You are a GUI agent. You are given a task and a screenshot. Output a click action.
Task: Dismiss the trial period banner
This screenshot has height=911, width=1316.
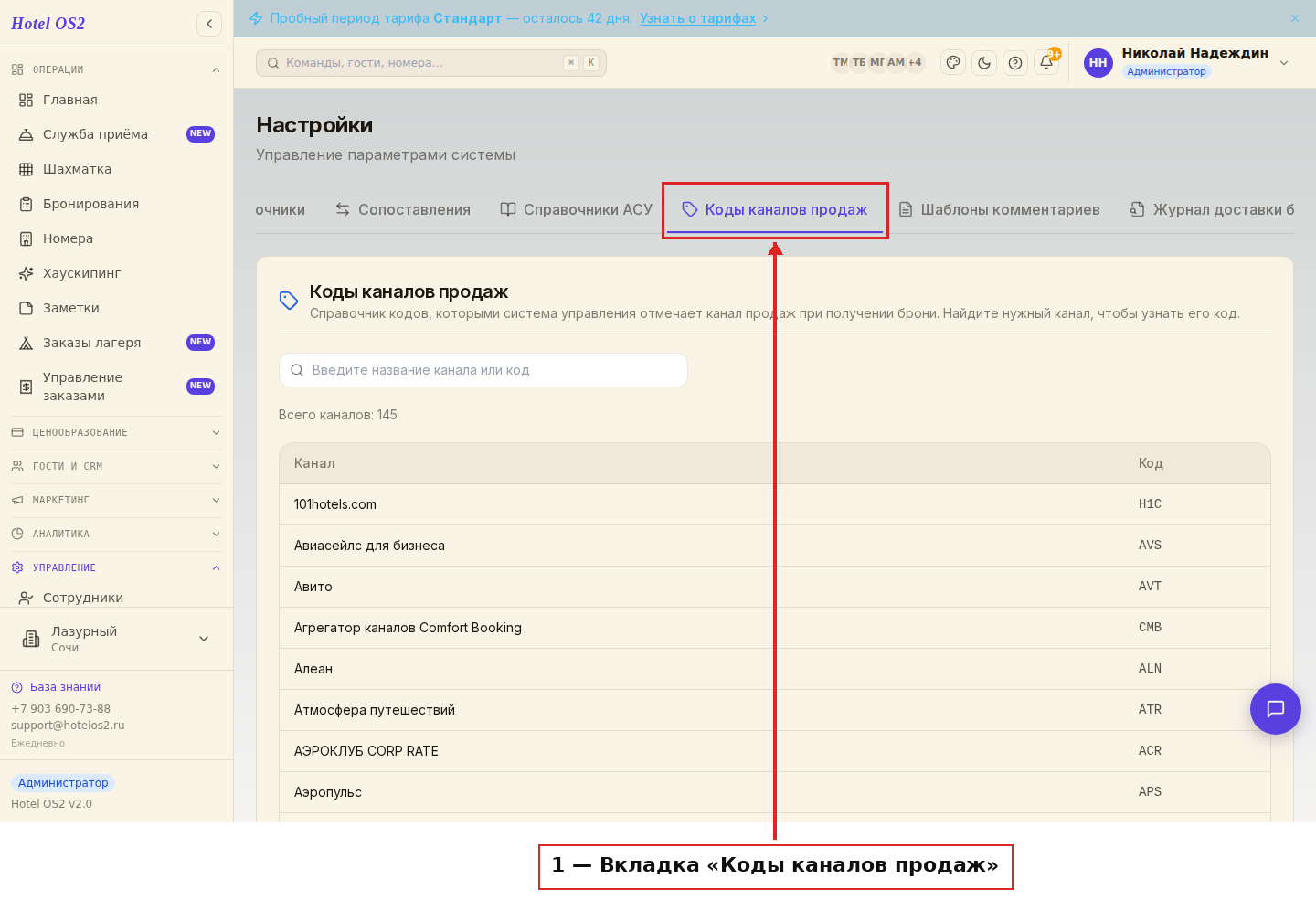1295,18
